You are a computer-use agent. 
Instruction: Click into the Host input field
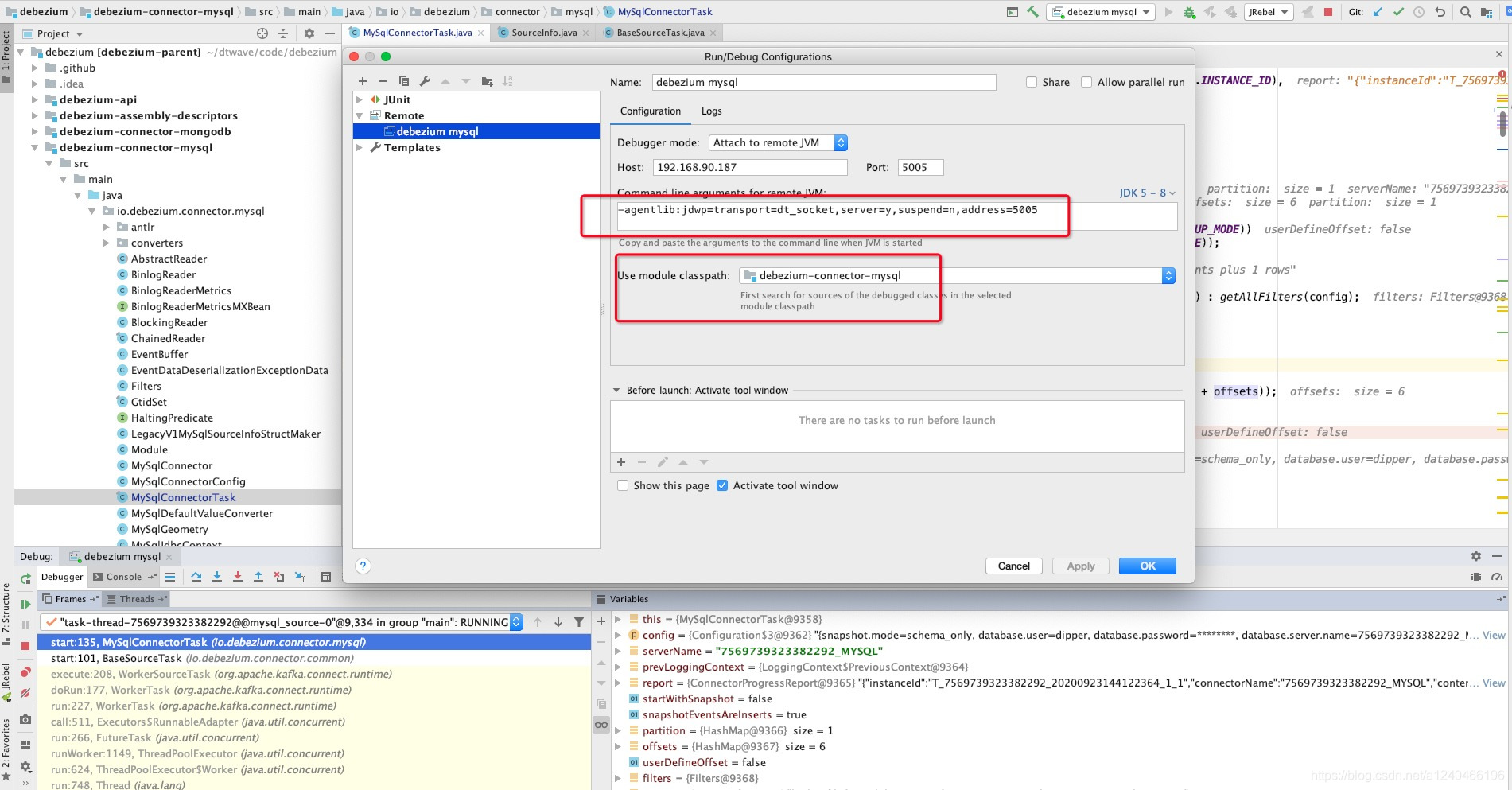[x=750, y=167]
